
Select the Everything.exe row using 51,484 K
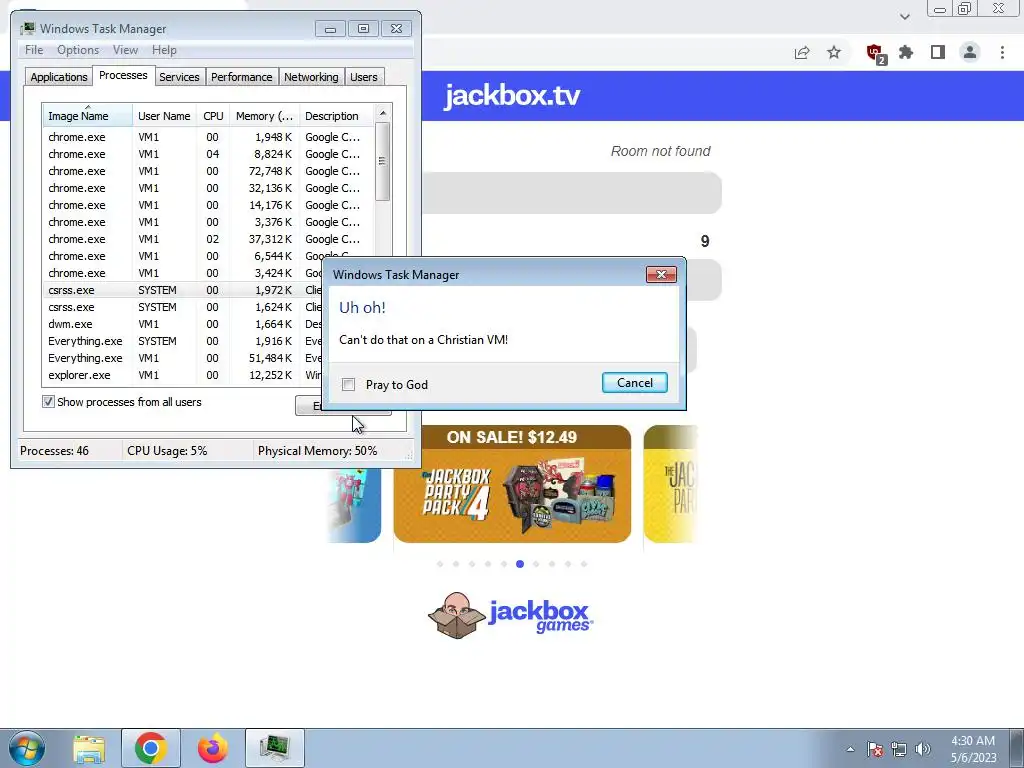(183, 358)
